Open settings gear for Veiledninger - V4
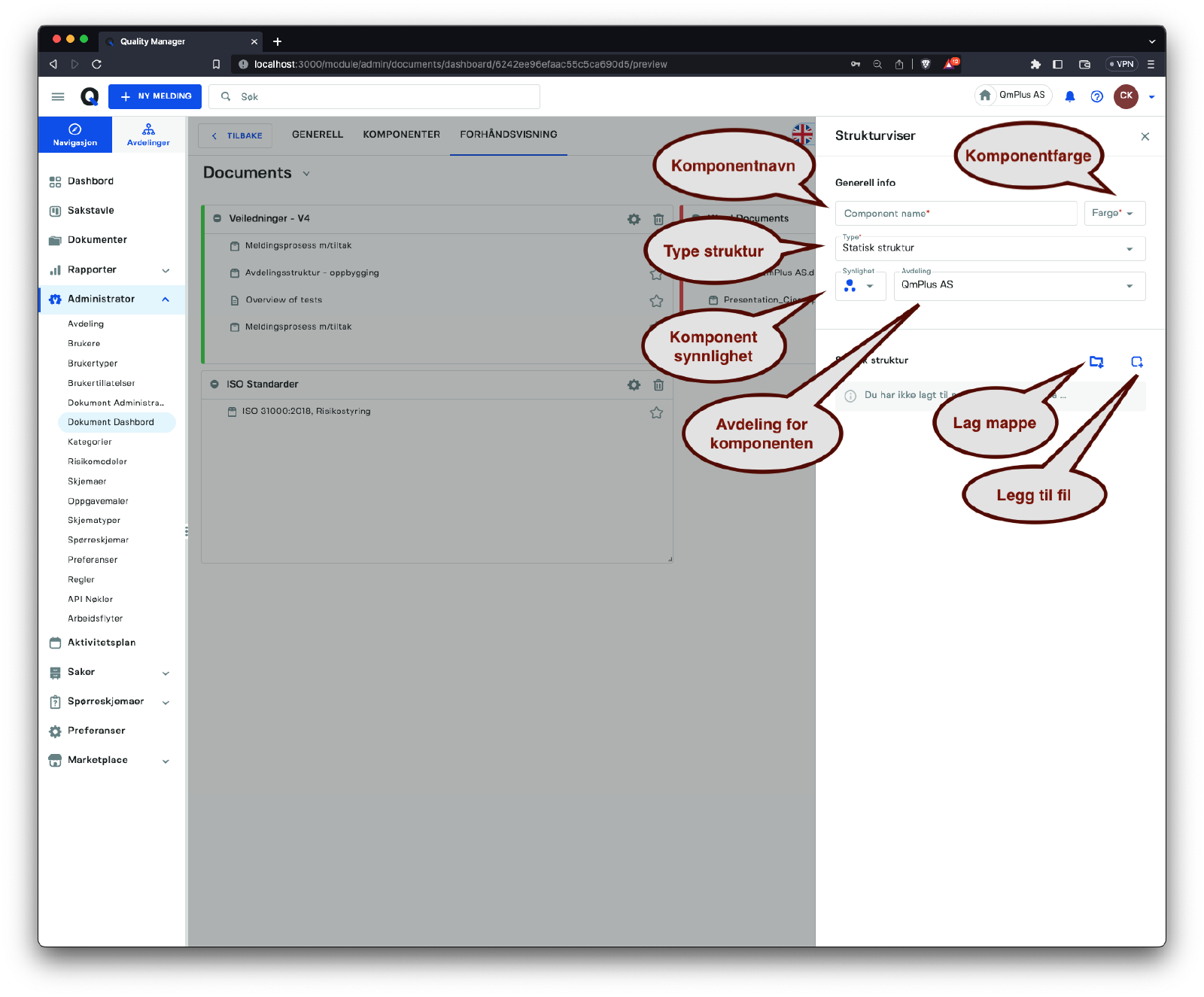The height and width of the screenshot is (997, 1204). click(x=634, y=219)
